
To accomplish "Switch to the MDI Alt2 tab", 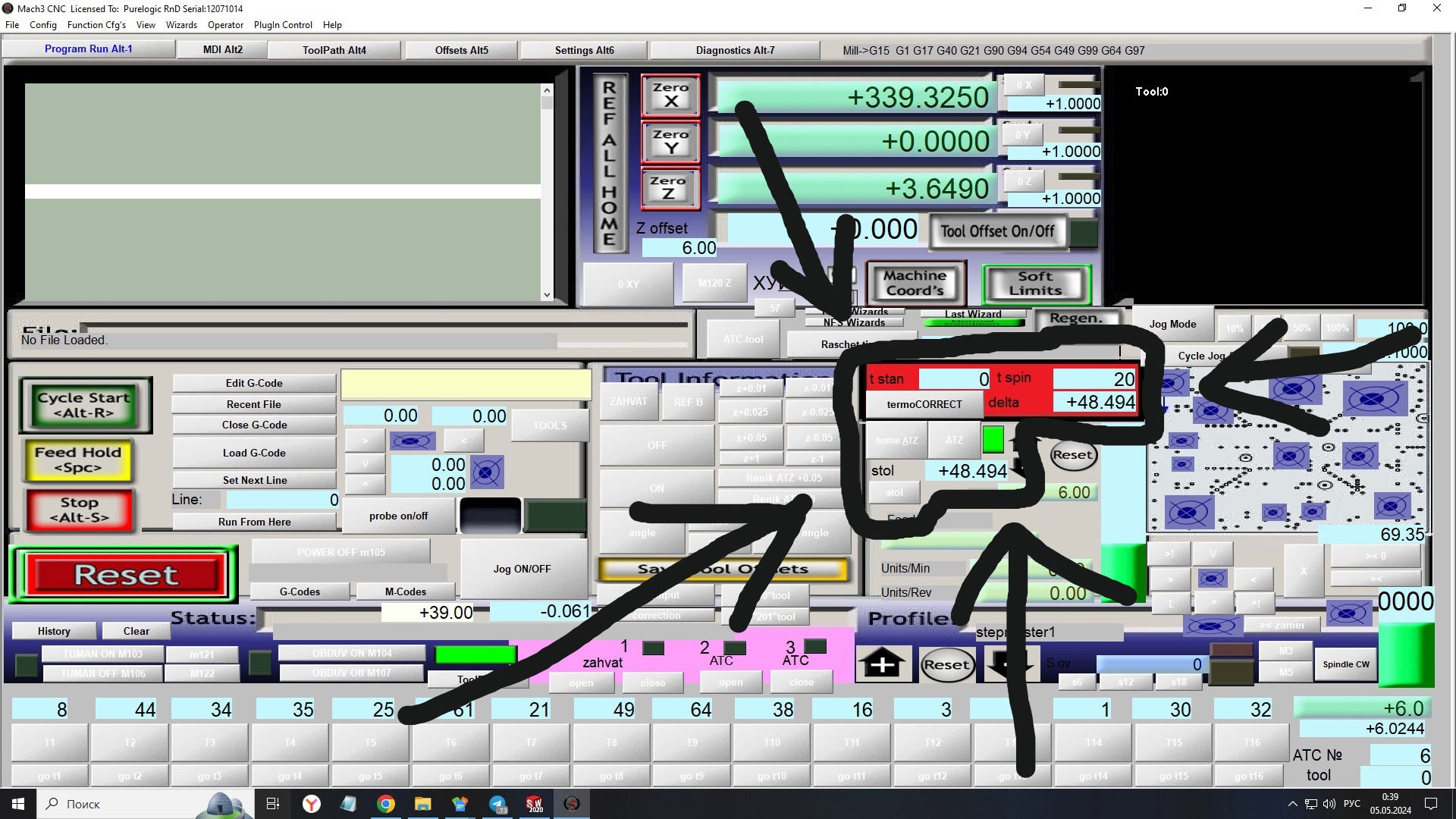I will click(x=222, y=50).
